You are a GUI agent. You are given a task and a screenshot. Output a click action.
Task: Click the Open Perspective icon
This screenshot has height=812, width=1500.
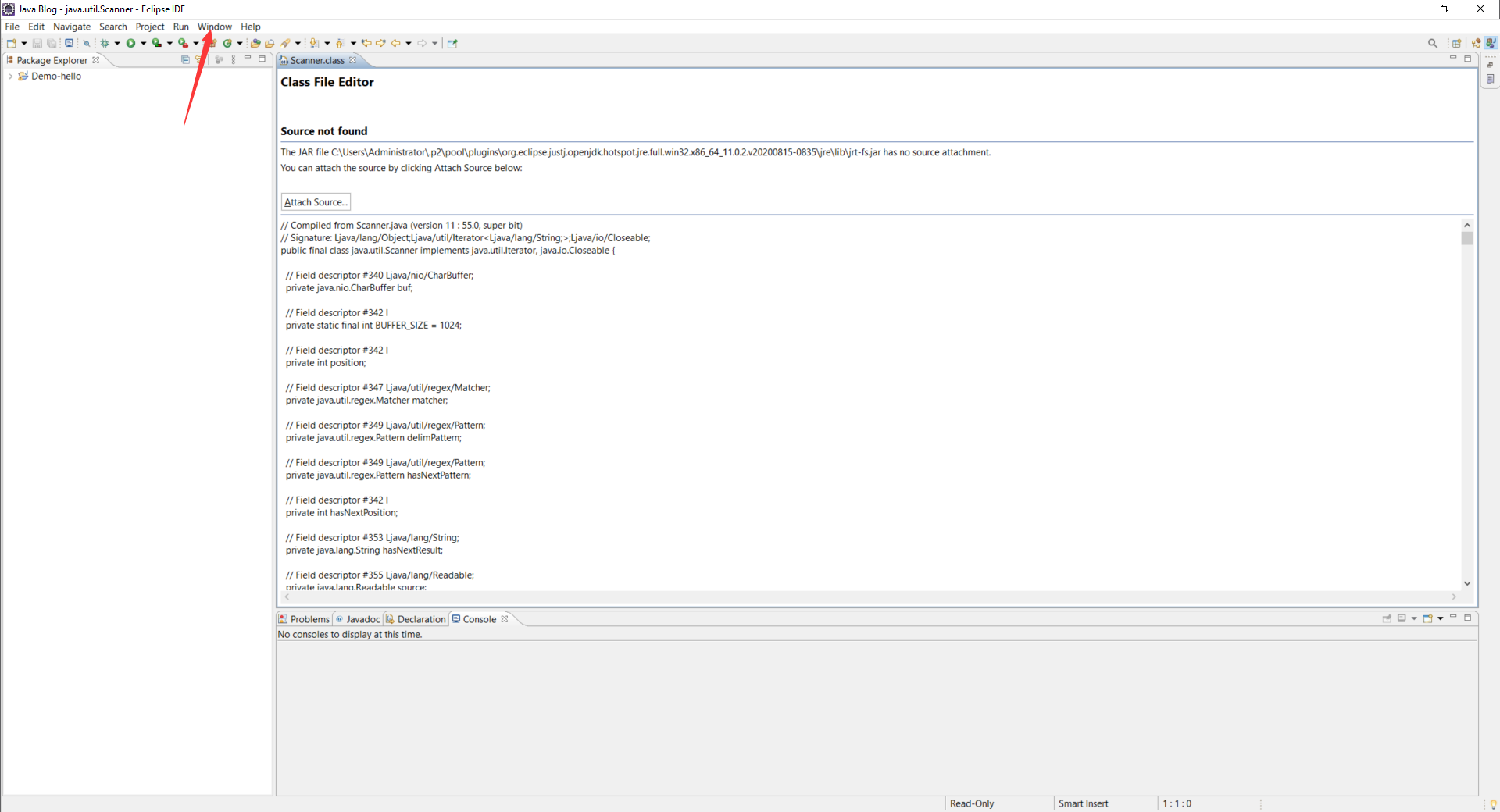click(1456, 44)
